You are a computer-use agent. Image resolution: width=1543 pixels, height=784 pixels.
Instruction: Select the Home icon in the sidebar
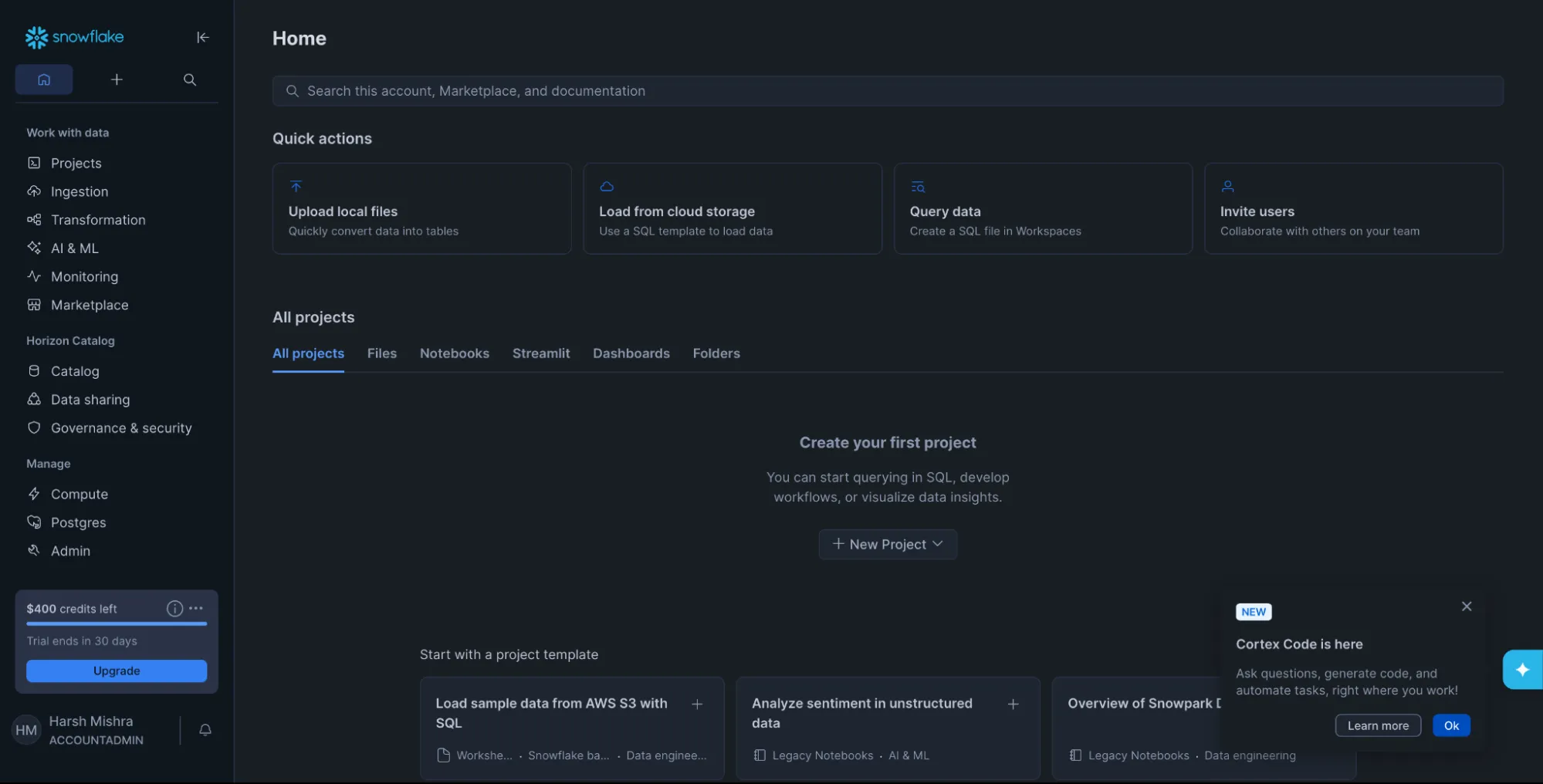[x=44, y=79]
